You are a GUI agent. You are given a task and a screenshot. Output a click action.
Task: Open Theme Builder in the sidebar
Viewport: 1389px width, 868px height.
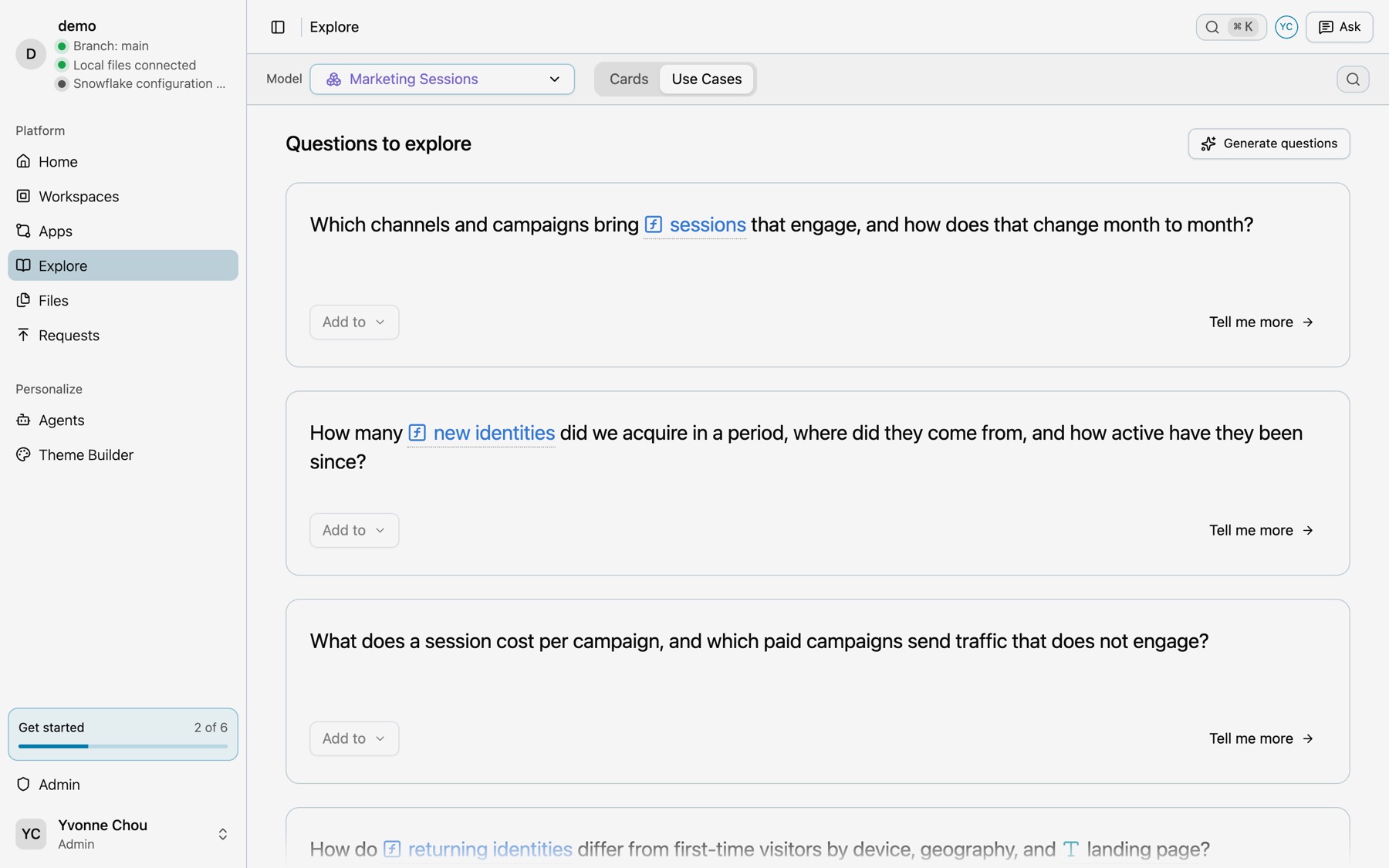[123, 454]
